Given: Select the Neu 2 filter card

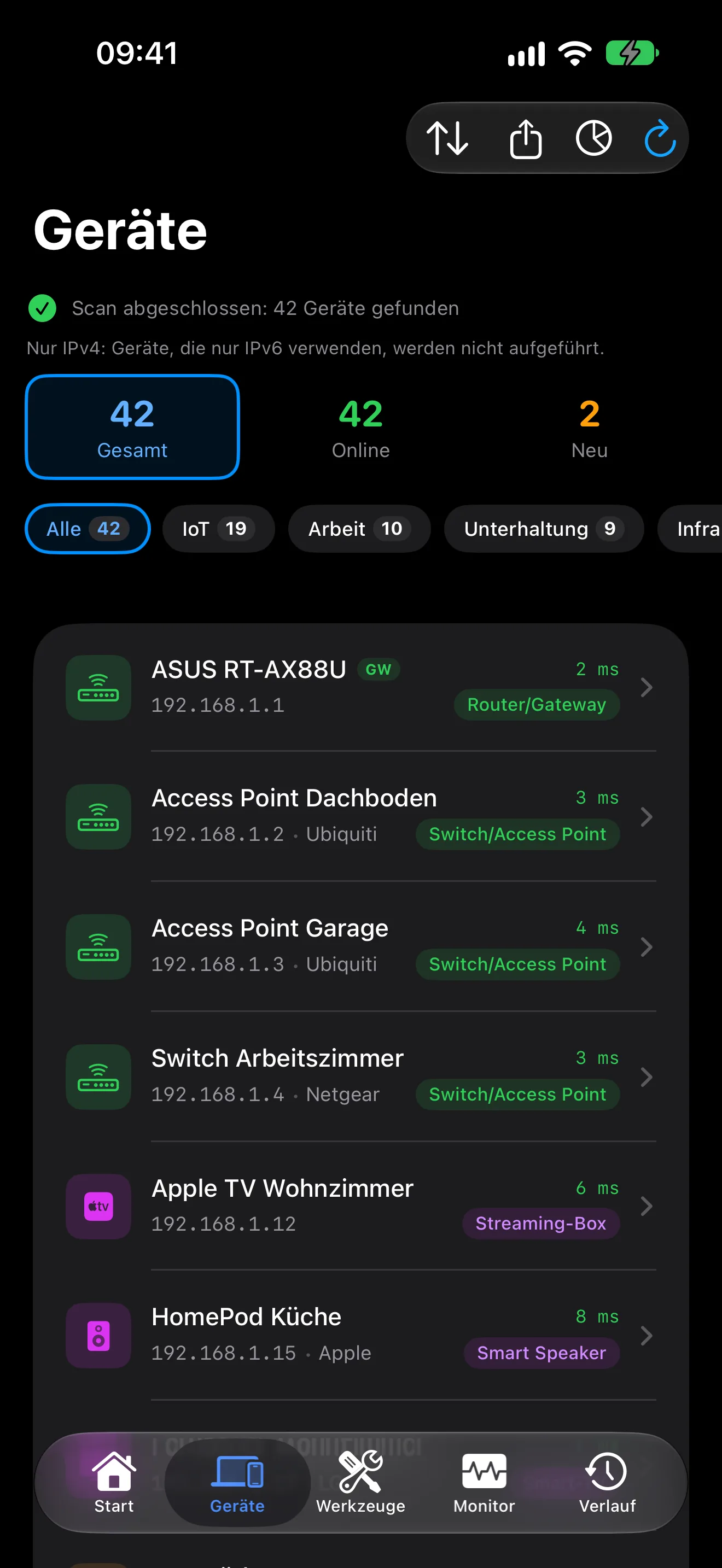Looking at the screenshot, I should 589,428.
